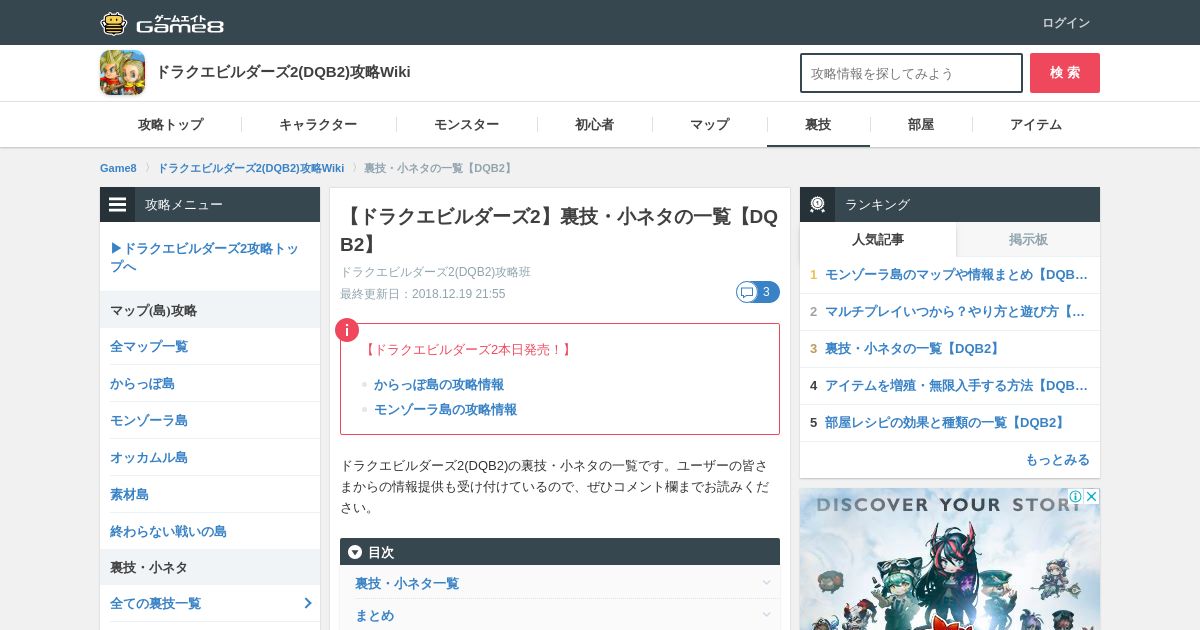The height and width of the screenshot is (630, 1200).
Task: Open 裏技 navigation tab
Action: (x=818, y=125)
